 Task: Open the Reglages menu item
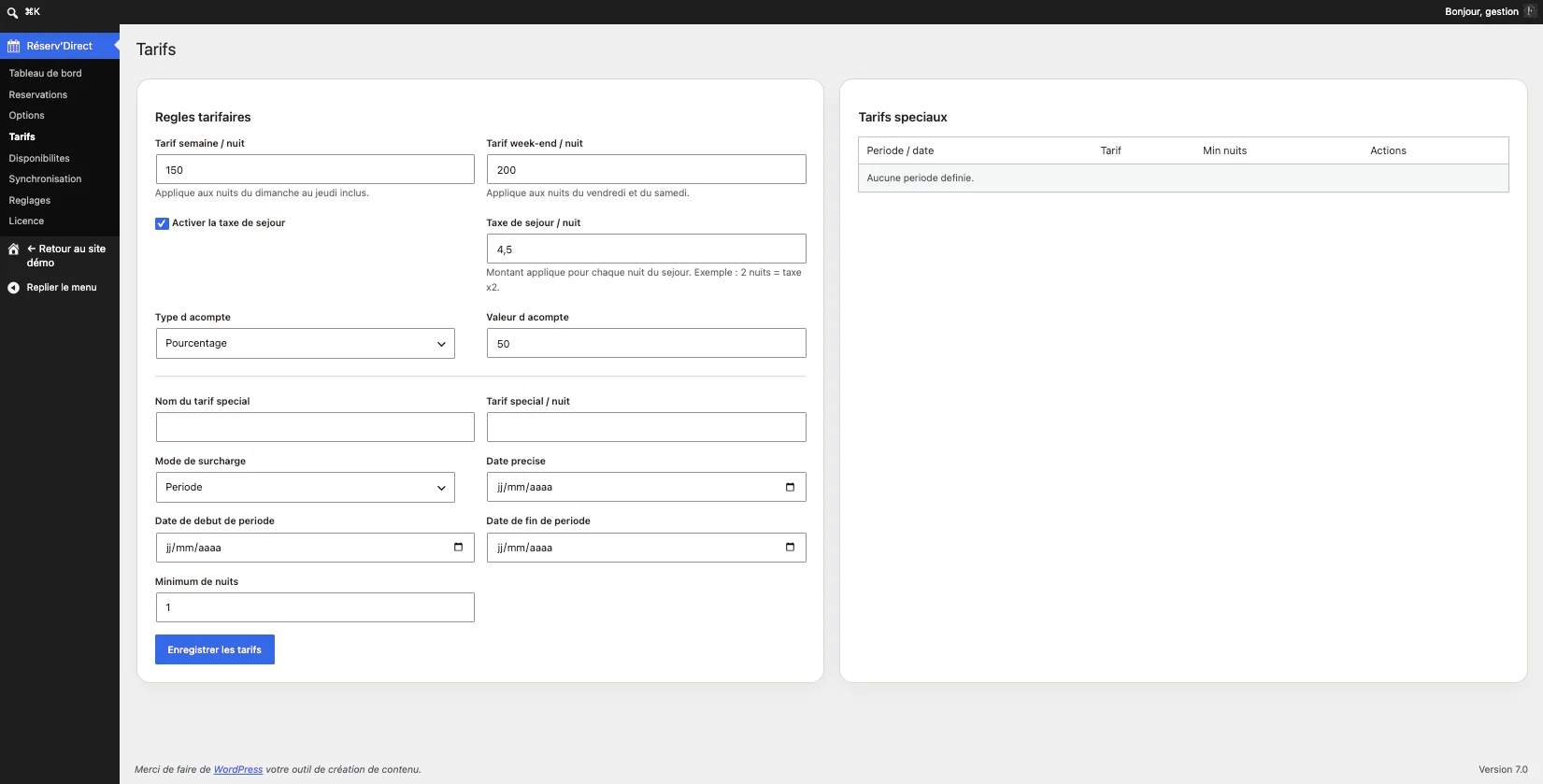coord(30,200)
